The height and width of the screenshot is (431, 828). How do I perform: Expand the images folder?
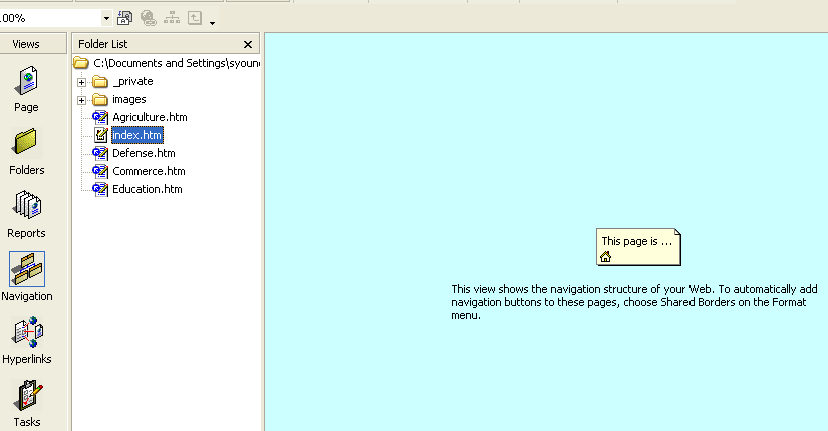[x=82, y=100]
